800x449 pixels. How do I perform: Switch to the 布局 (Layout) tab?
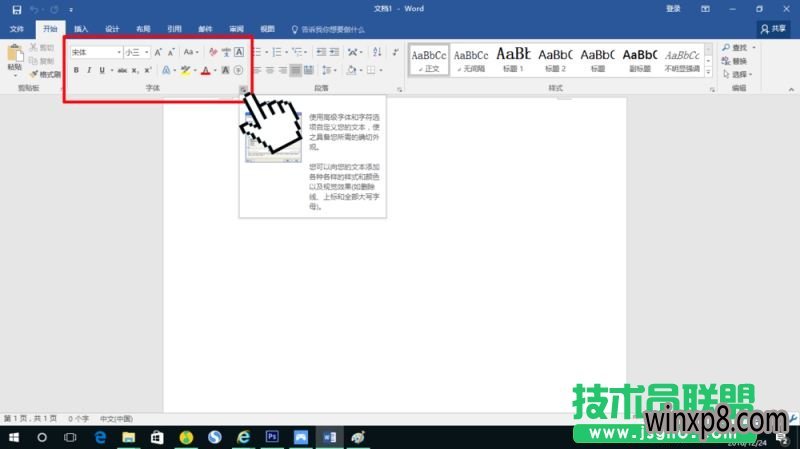[143, 29]
